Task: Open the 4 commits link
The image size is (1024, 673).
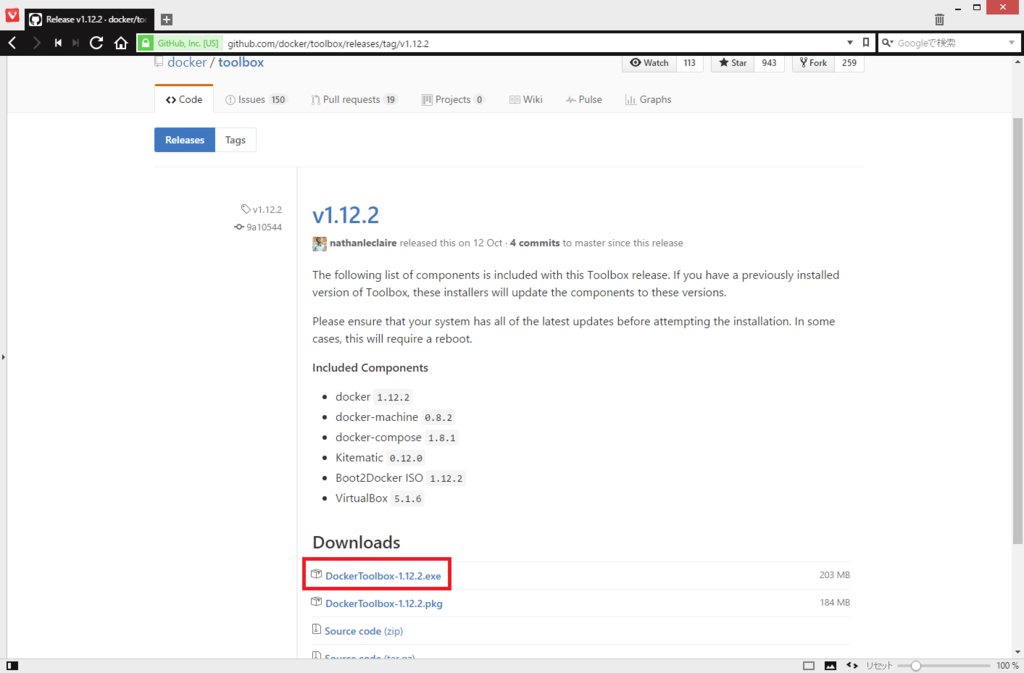Action: pos(535,243)
